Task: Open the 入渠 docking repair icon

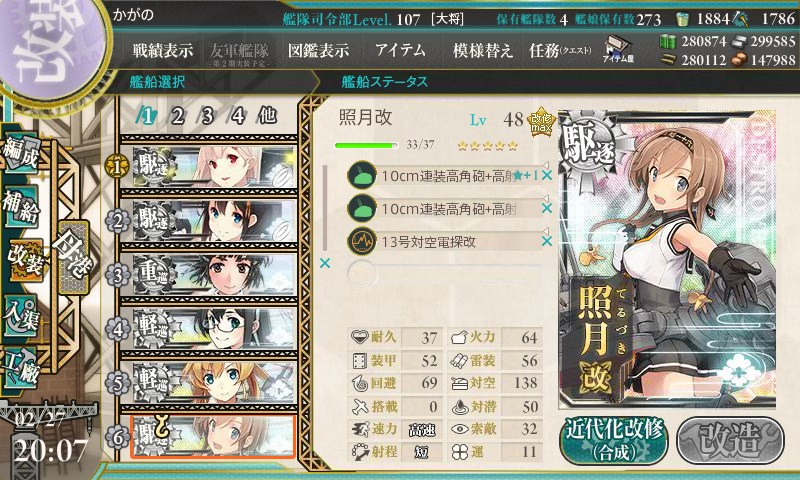Action: click(20, 314)
